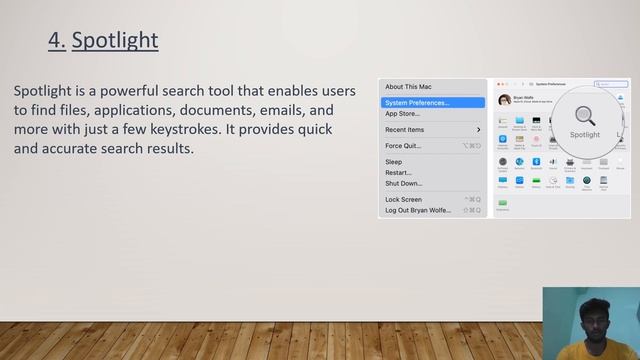Click the Apple ID icon in System Preferences
The height and width of the screenshot is (360, 640).
coord(620,98)
